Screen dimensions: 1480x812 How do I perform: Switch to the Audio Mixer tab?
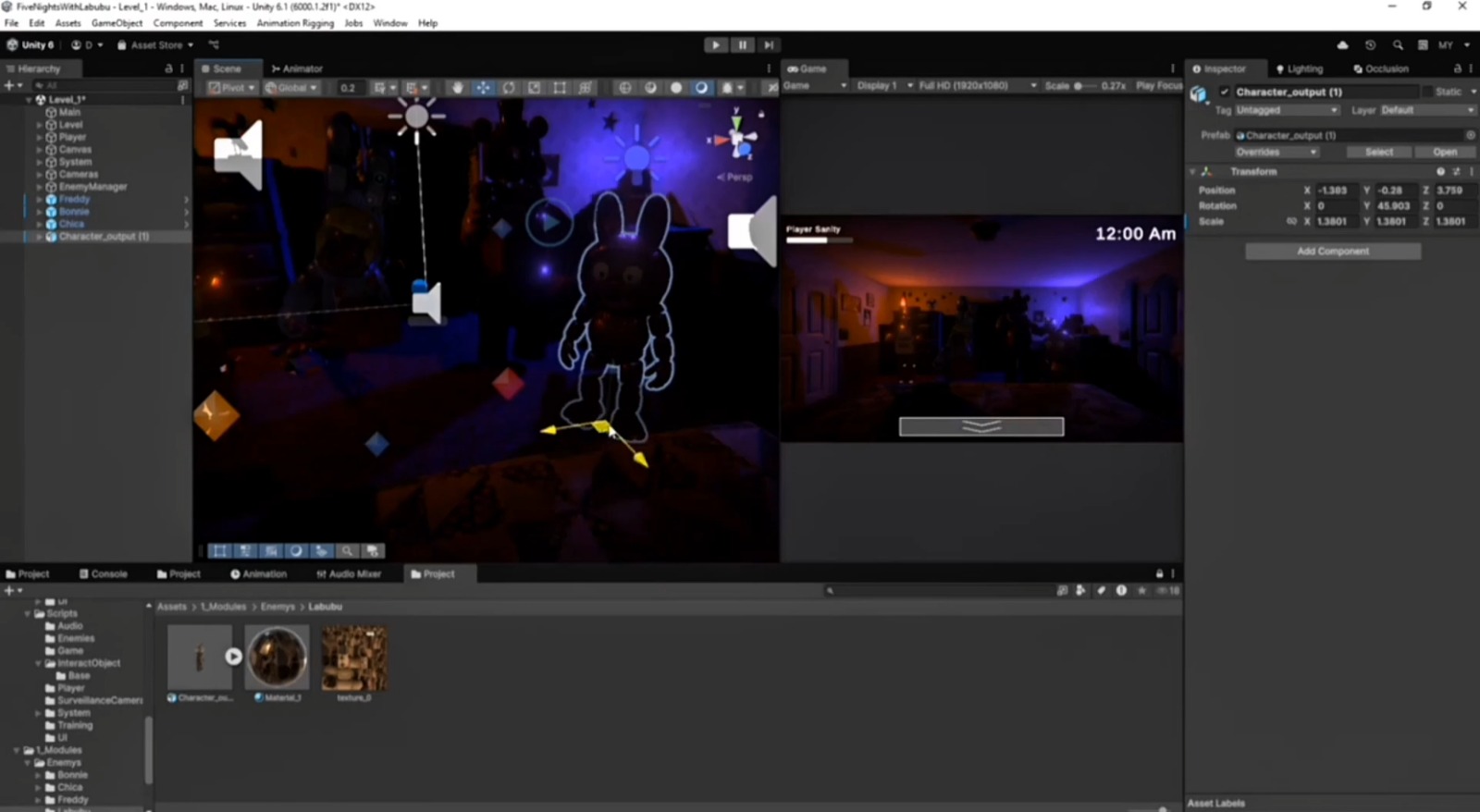click(x=349, y=573)
